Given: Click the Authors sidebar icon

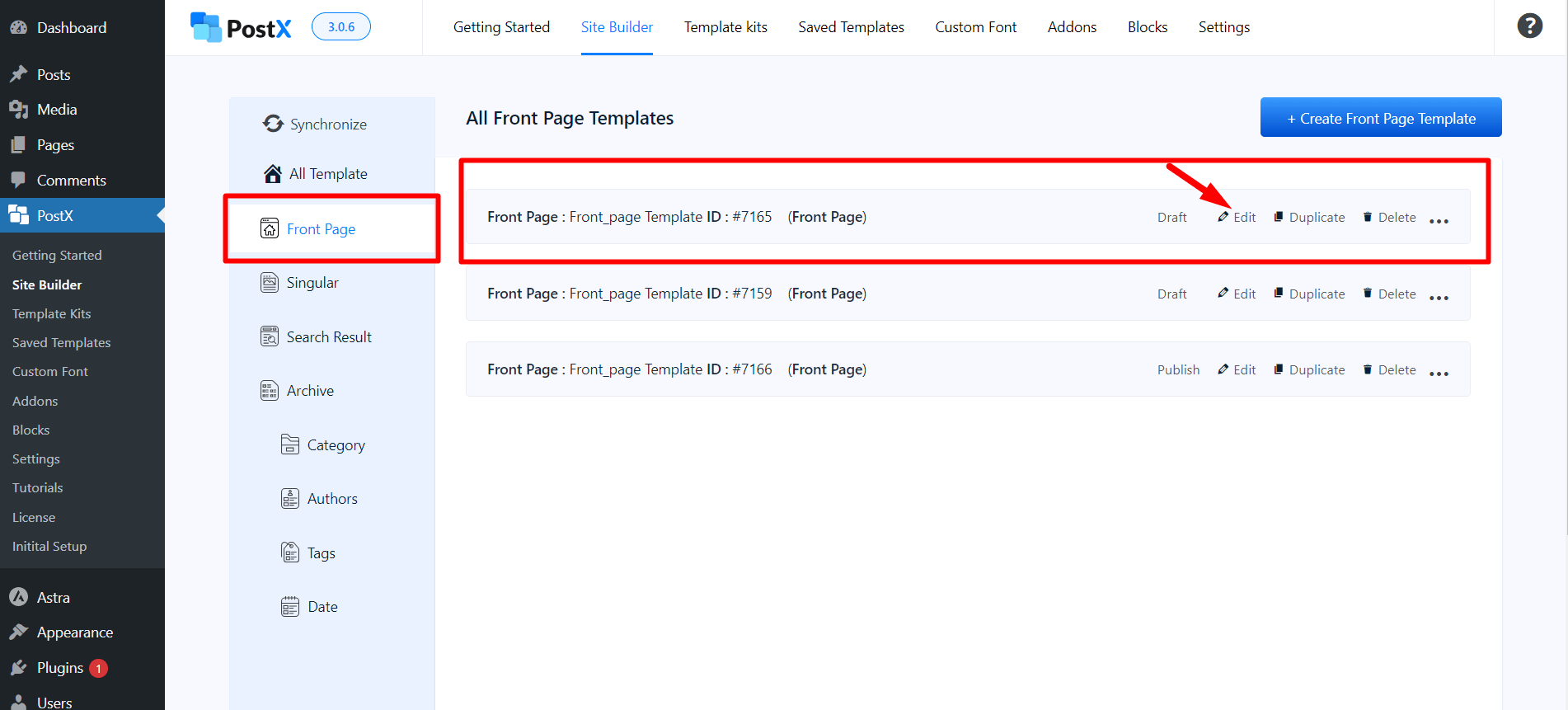Looking at the screenshot, I should coord(290,499).
